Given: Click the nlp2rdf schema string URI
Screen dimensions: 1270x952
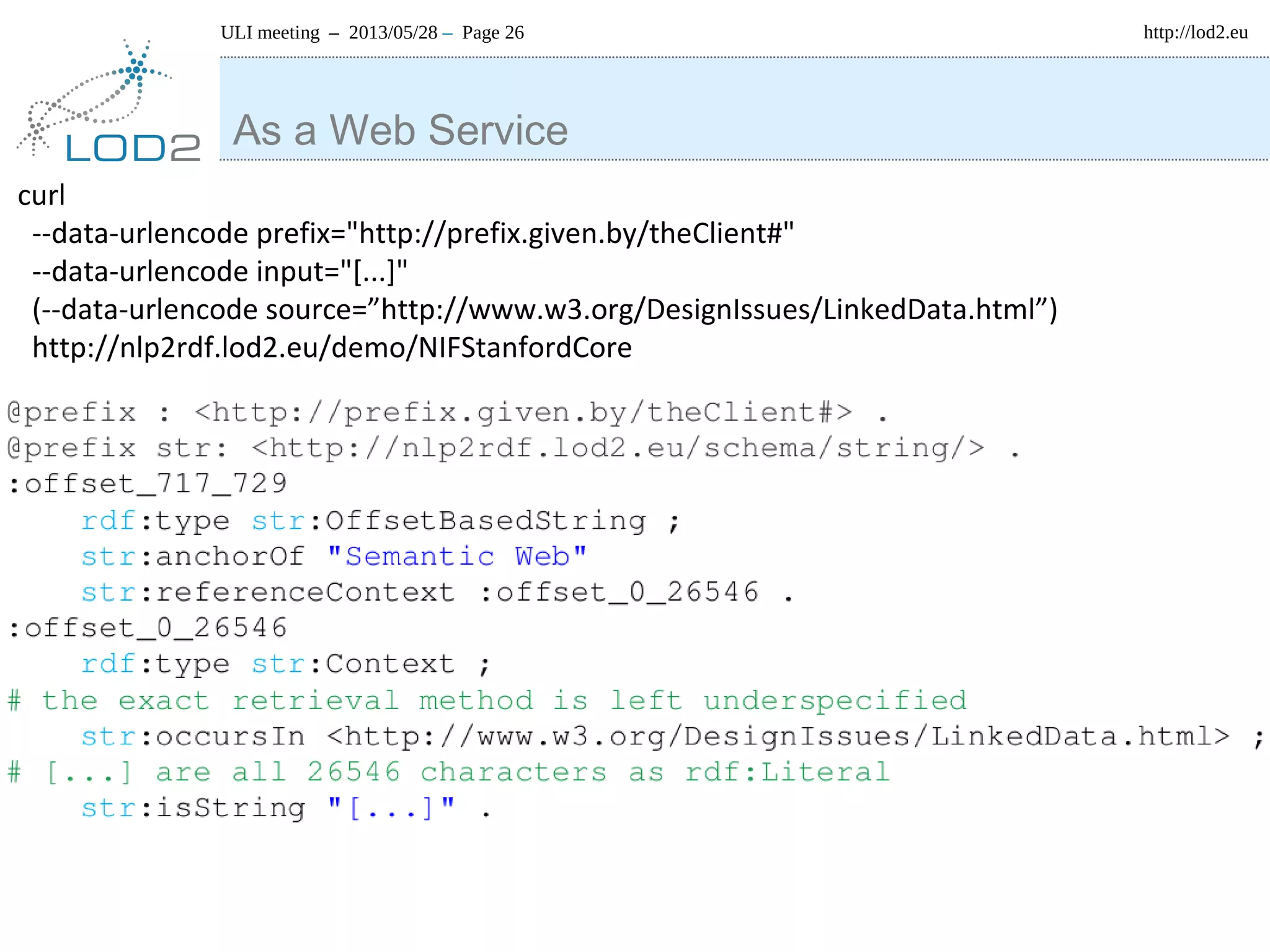Looking at the screenshot, I should click(618, 448).
